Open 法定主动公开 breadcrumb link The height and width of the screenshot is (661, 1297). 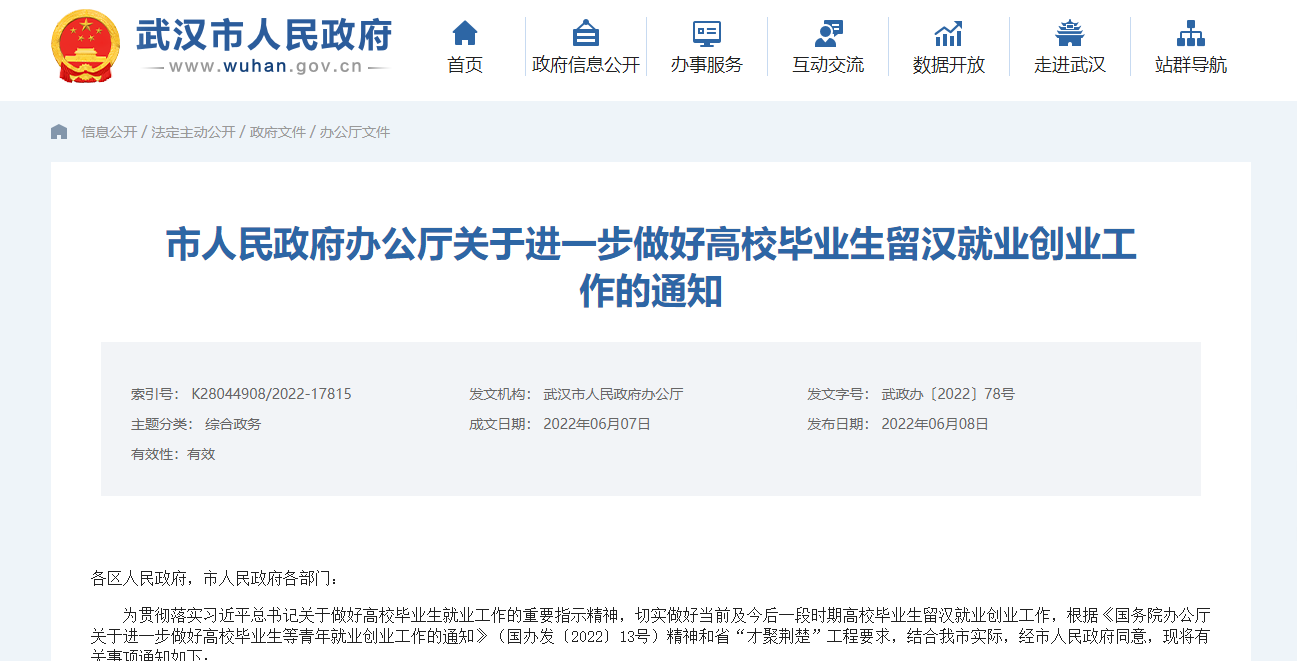pos(193,132)
